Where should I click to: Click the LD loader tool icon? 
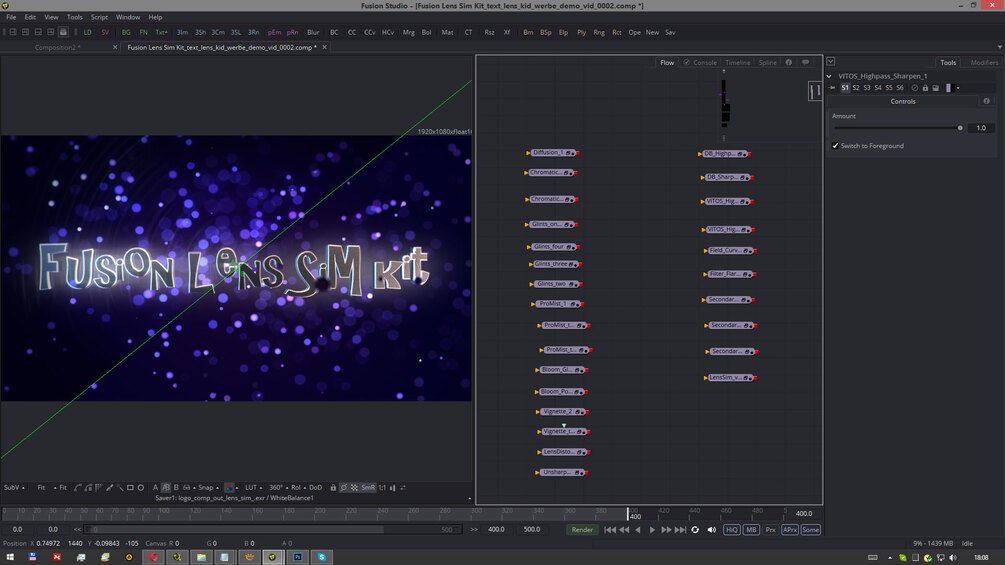point(87,32)
